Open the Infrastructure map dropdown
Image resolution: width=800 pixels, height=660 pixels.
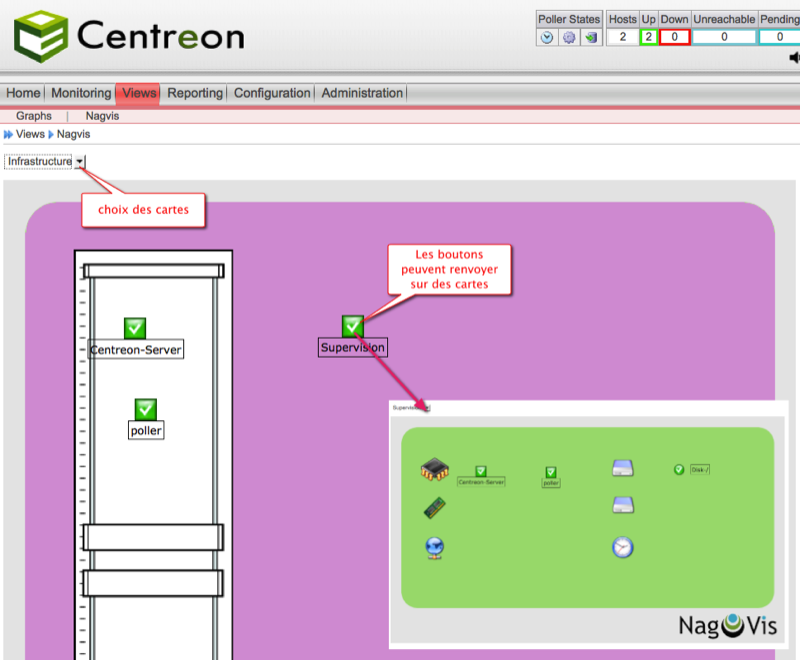coord(79,162)
